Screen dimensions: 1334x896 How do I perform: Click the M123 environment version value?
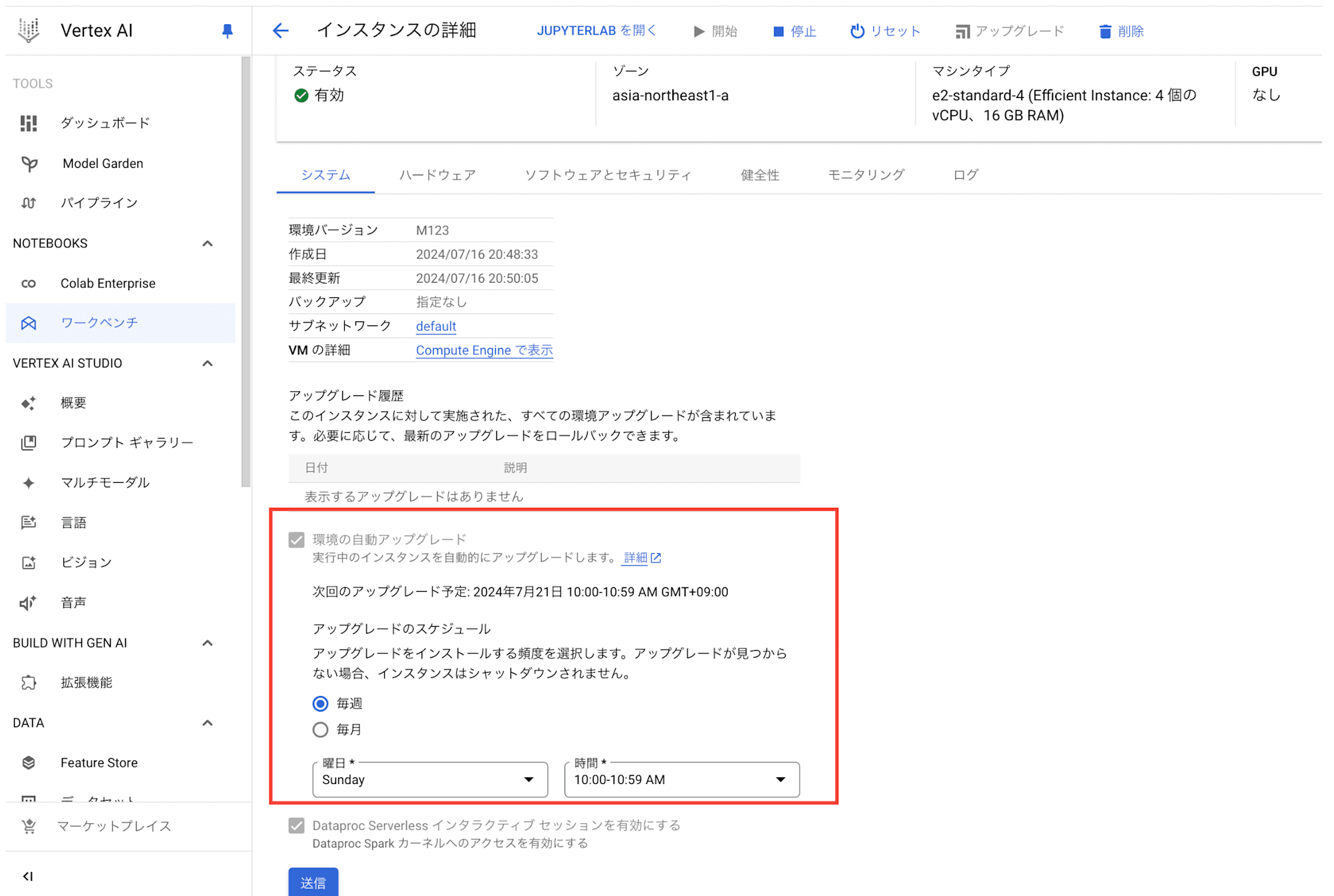coord(432,231)
